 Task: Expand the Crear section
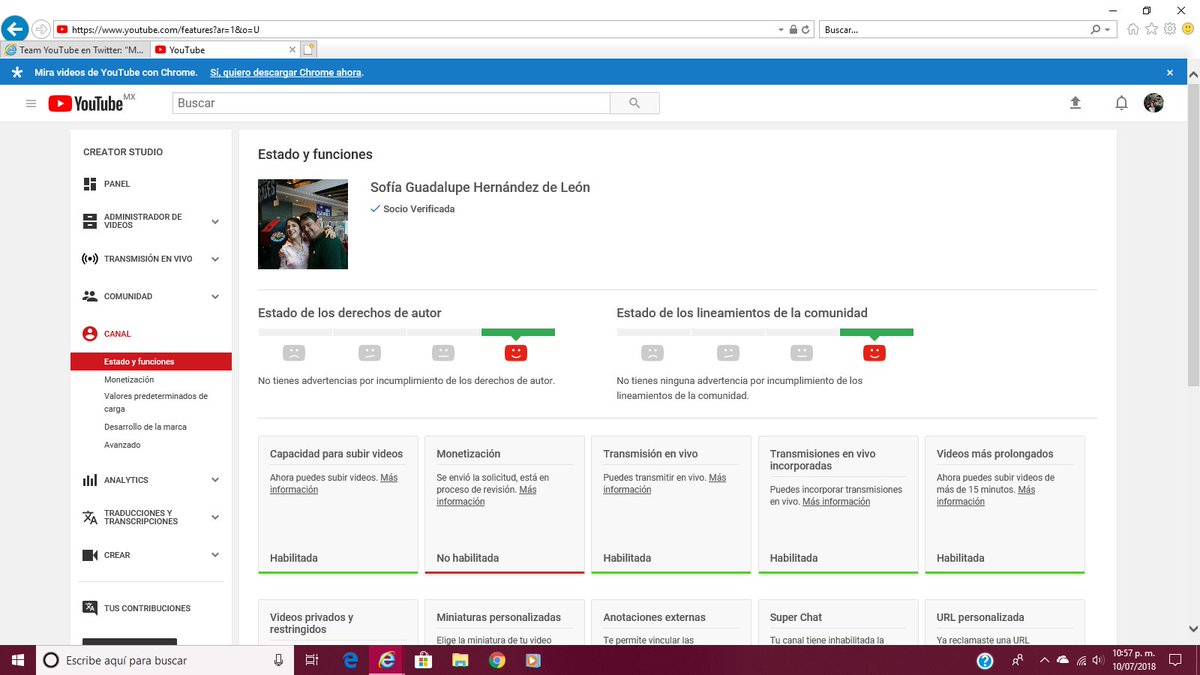click(215, 555)
